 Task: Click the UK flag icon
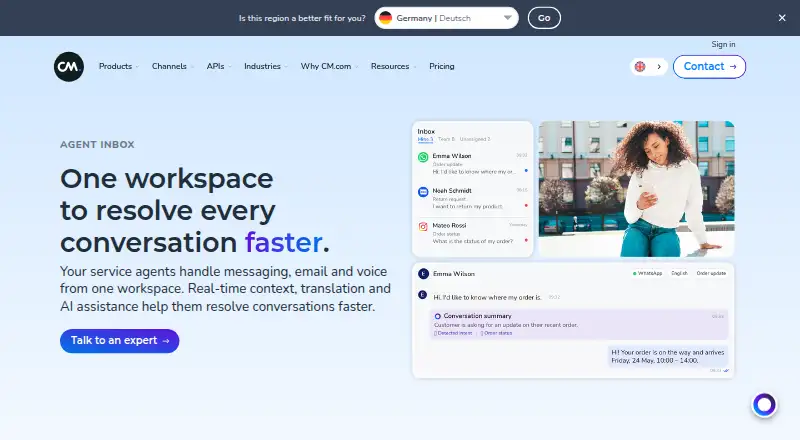coord(640,66)
